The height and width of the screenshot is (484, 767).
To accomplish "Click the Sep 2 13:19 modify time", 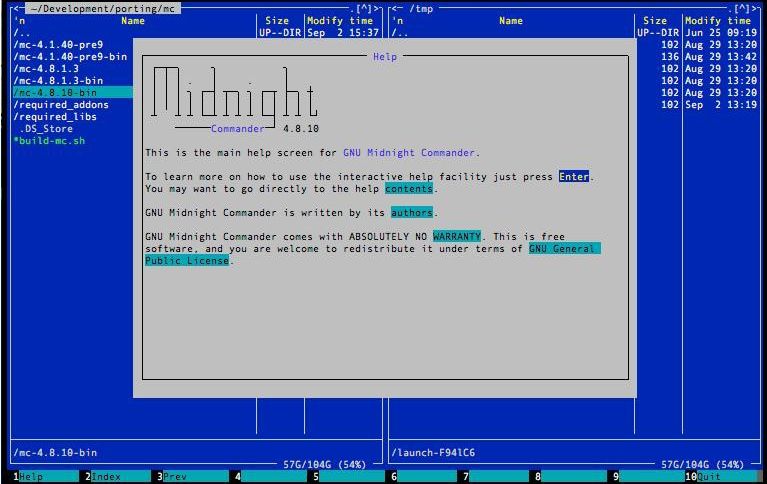I will (721, 105).
